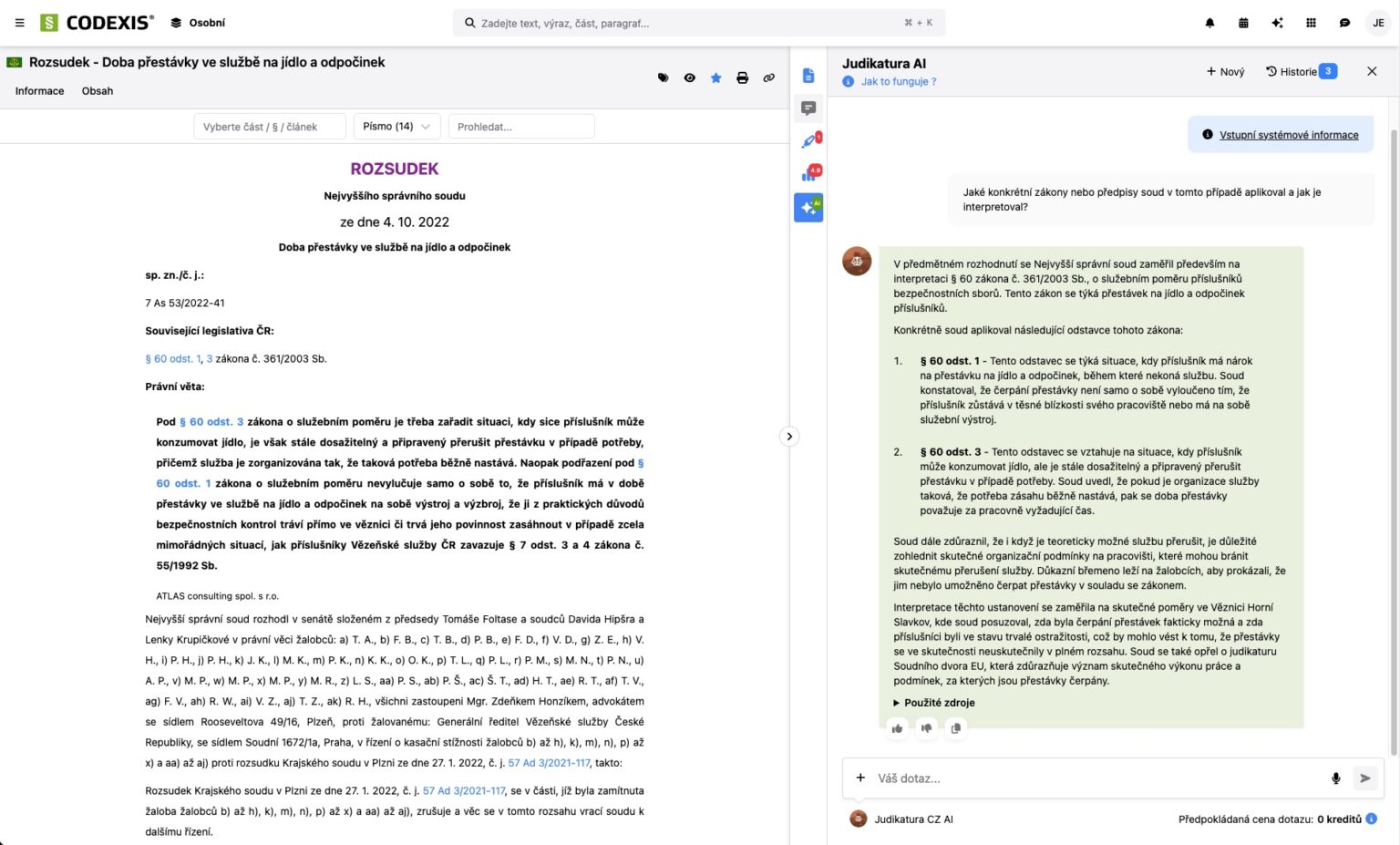The height and width of the screenshot is (845, 1400).
Task: Open the Písmo (14) font size dropdown
Action: pos(396,127)
